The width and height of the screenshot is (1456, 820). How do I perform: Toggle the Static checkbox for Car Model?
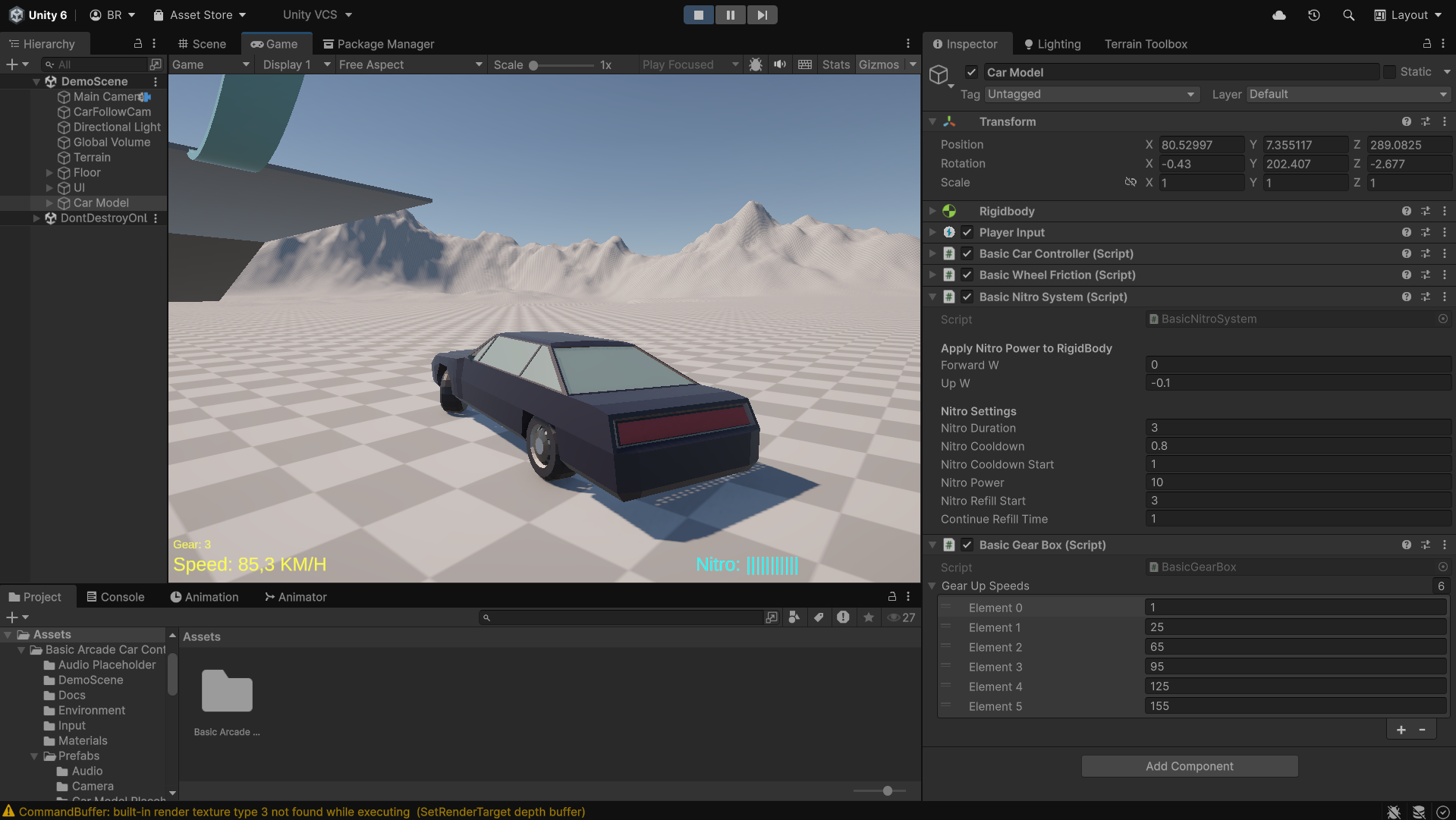point(1389,72)
